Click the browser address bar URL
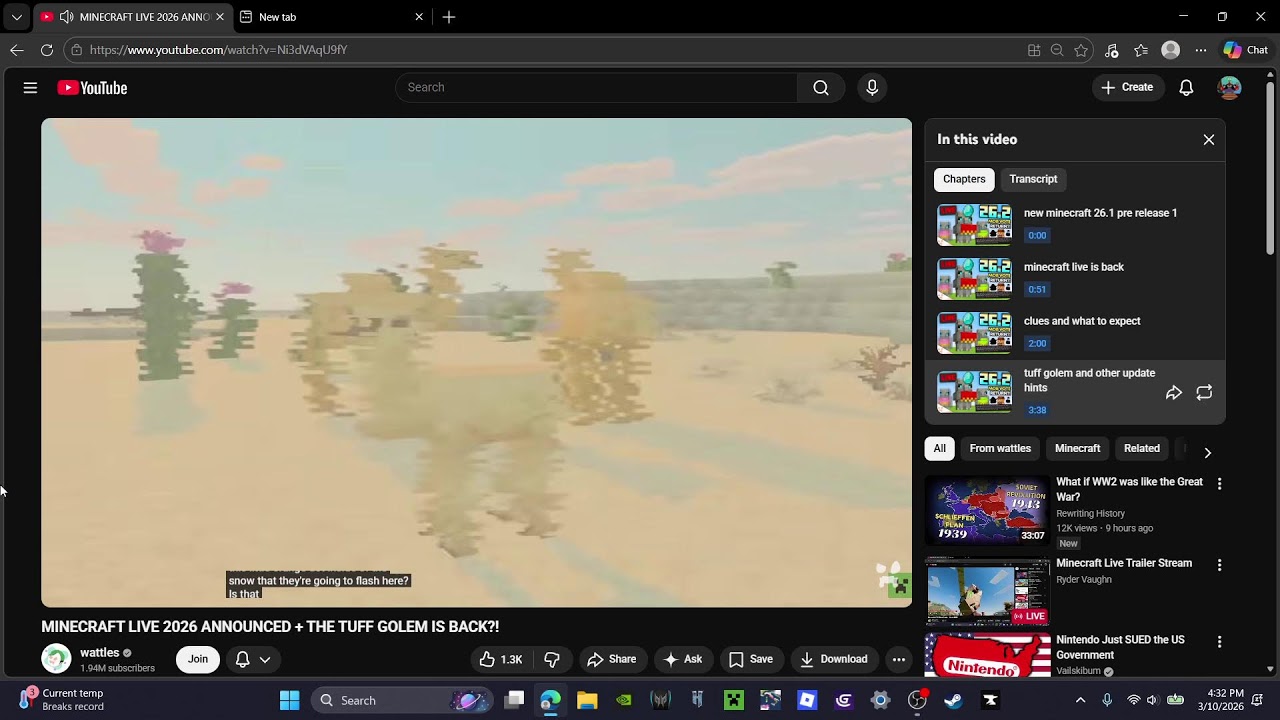Viewport: 1280px width, 720px height. pos(218,50)
